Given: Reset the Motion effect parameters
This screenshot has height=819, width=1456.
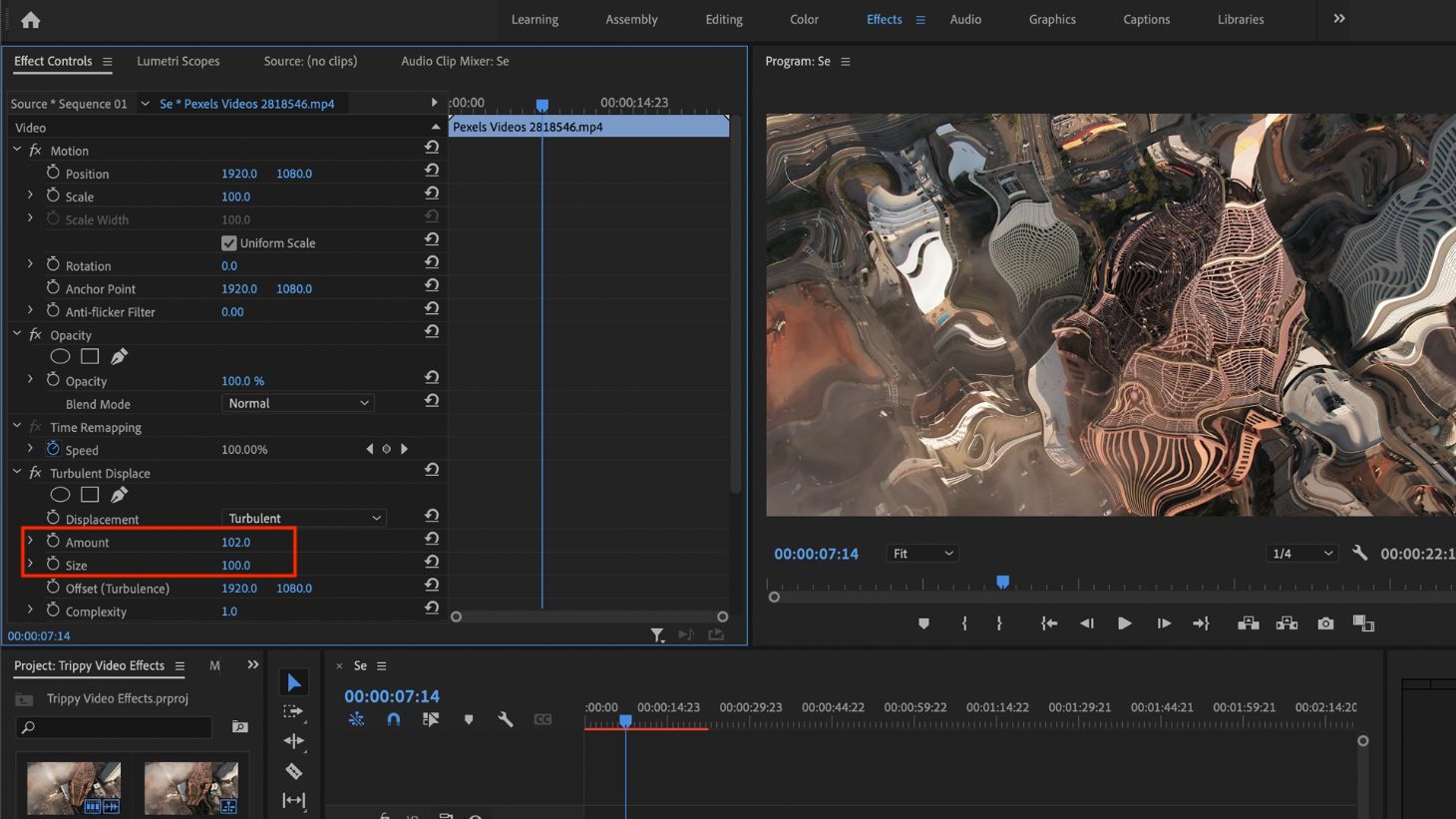Looking at the screenshot, I should tap(431, 147).
